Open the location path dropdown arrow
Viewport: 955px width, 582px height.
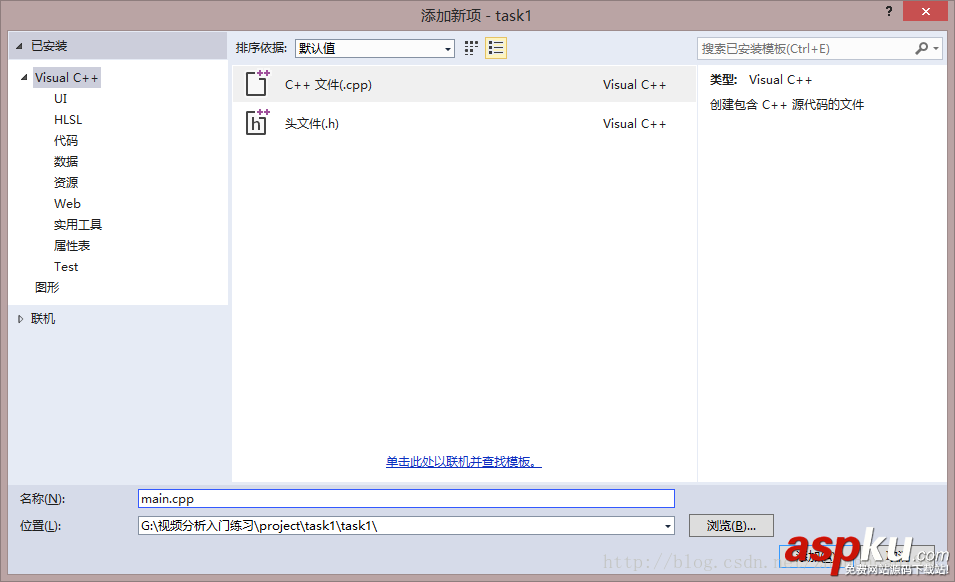coord(668,526)
